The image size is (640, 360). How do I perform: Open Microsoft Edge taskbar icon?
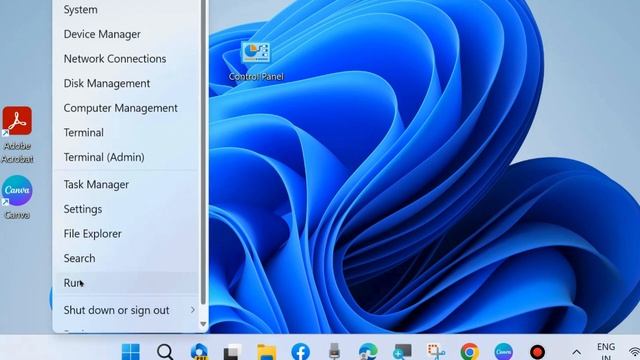tap(368, 351)
